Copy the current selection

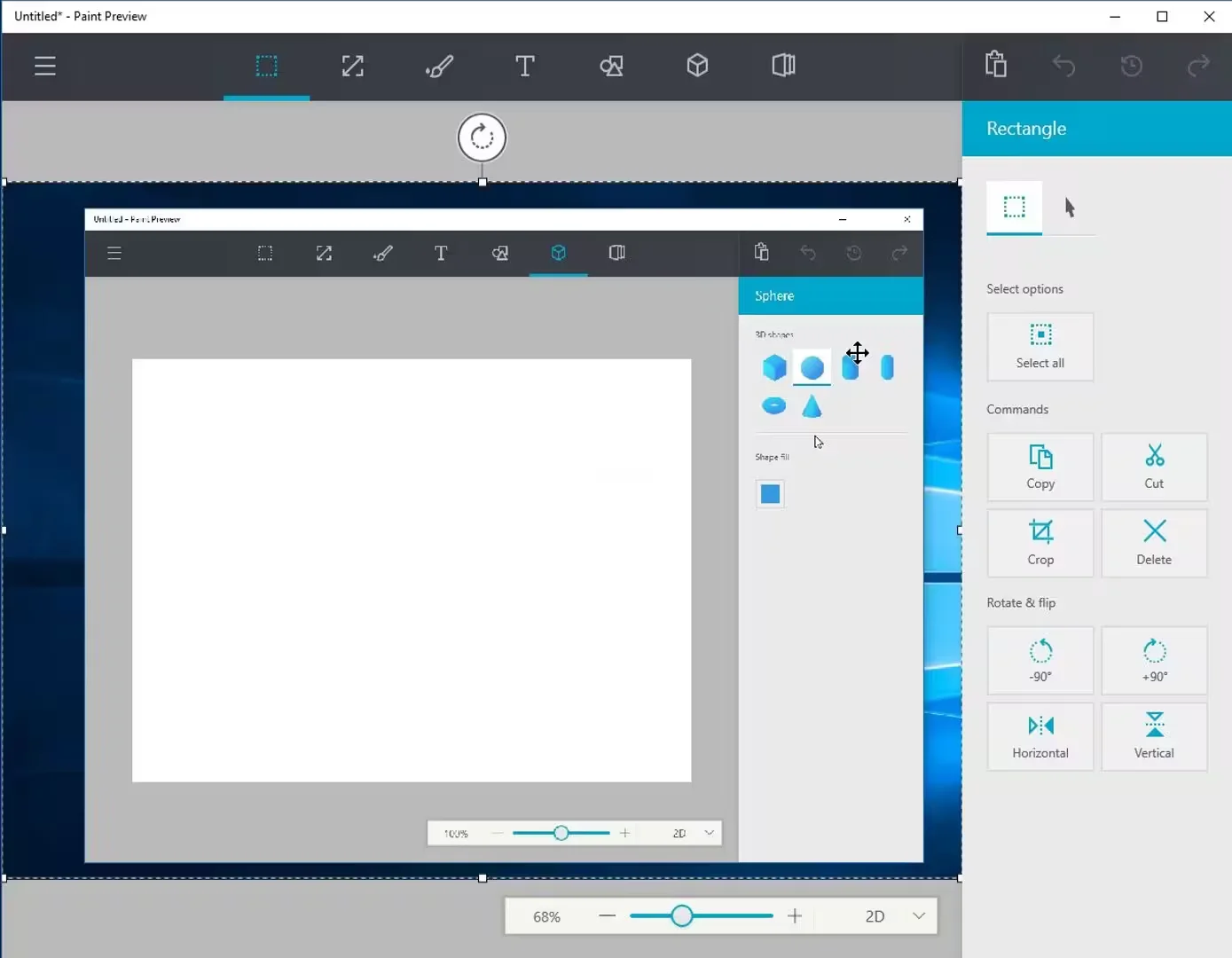click(1040, 467)
